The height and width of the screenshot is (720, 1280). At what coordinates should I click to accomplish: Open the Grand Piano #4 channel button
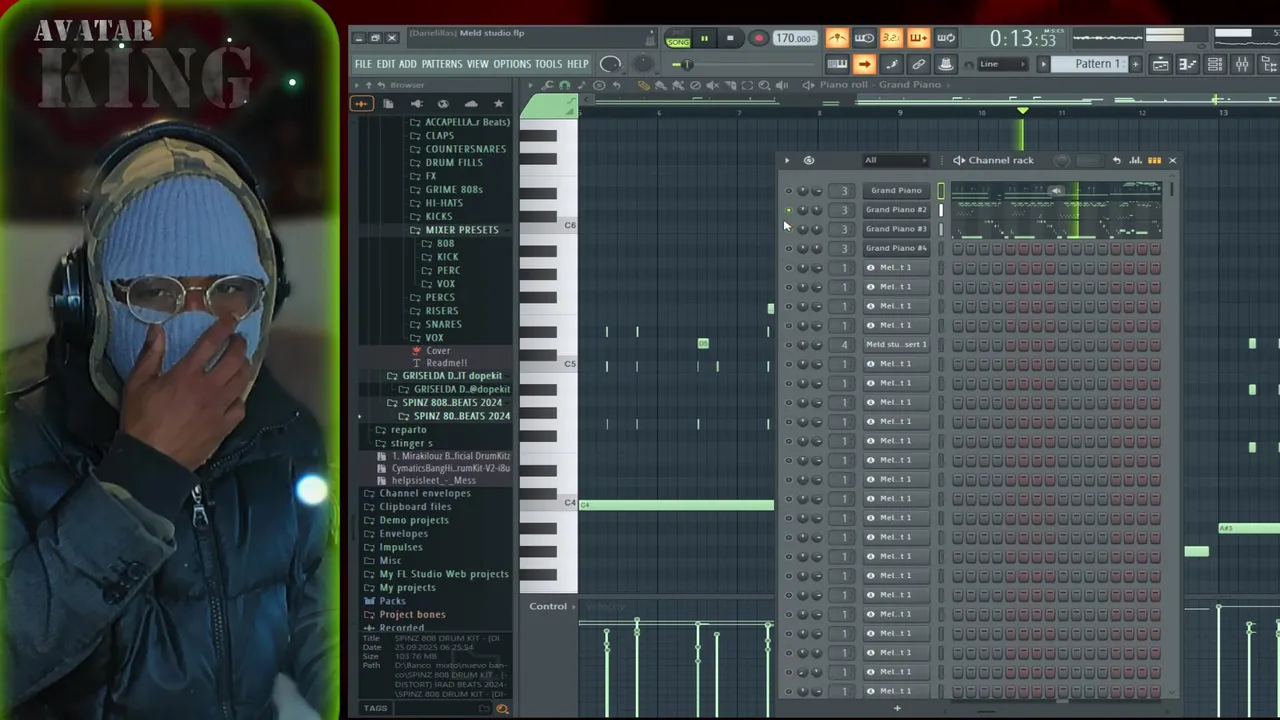[896, 248]
